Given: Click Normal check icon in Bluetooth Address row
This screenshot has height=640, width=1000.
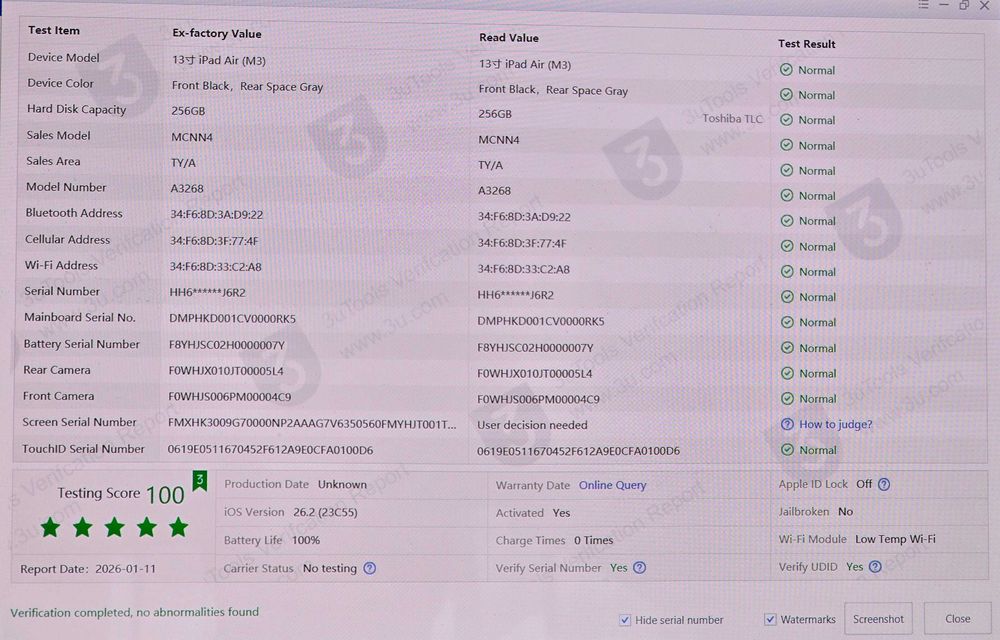Looking at the screenshot, I should click(787, 221).
